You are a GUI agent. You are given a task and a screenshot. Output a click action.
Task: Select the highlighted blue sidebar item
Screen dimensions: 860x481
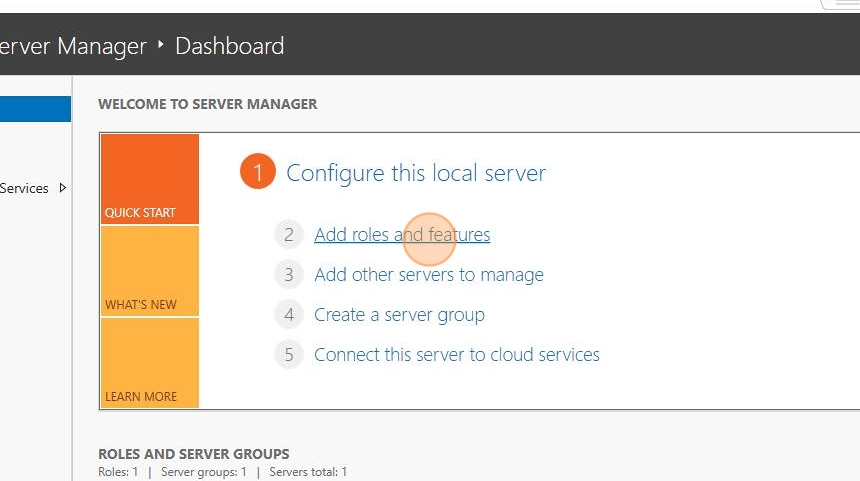coord(35,109)
